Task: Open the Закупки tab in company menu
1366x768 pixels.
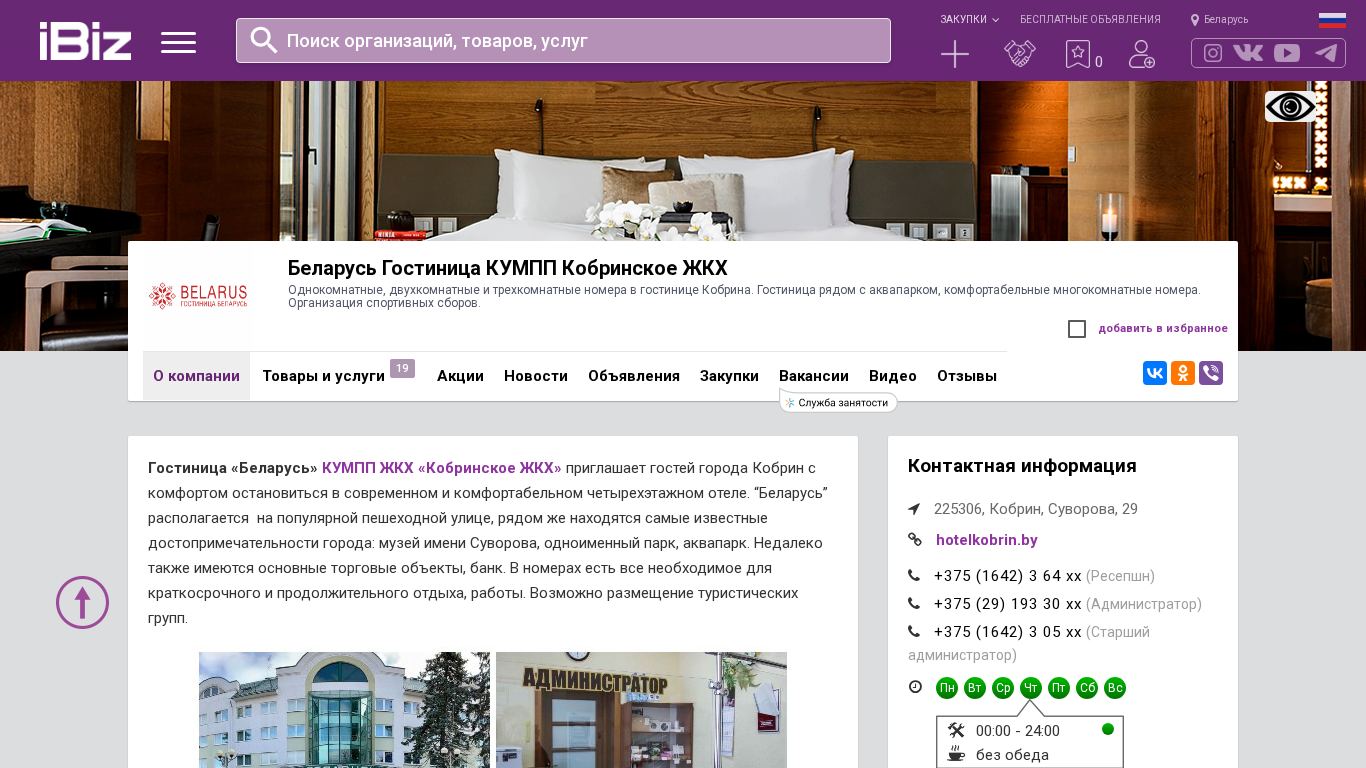Action: pos(729,376)
